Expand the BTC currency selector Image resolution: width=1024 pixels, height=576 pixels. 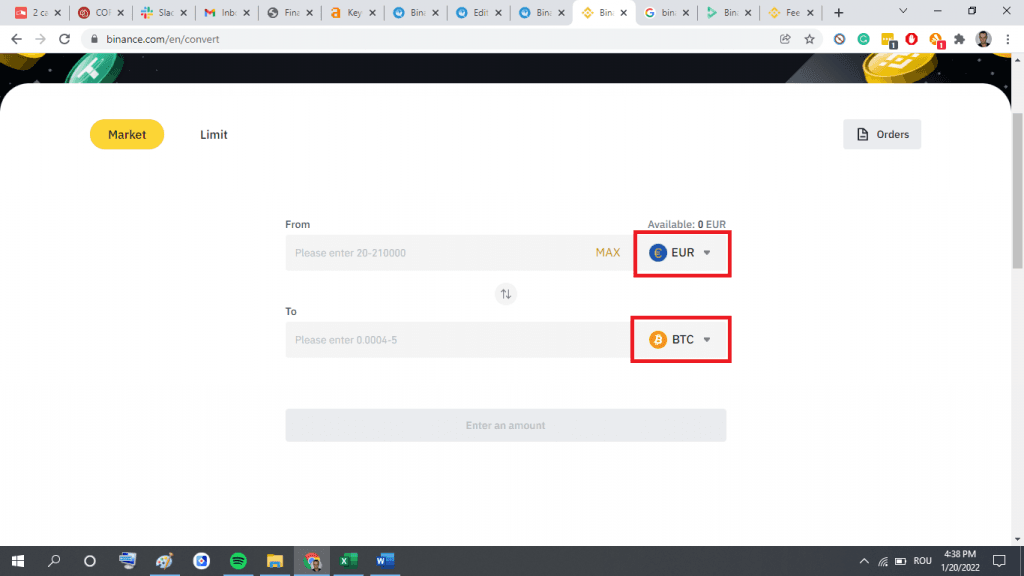pyautogui.click(x=681, y=340)
